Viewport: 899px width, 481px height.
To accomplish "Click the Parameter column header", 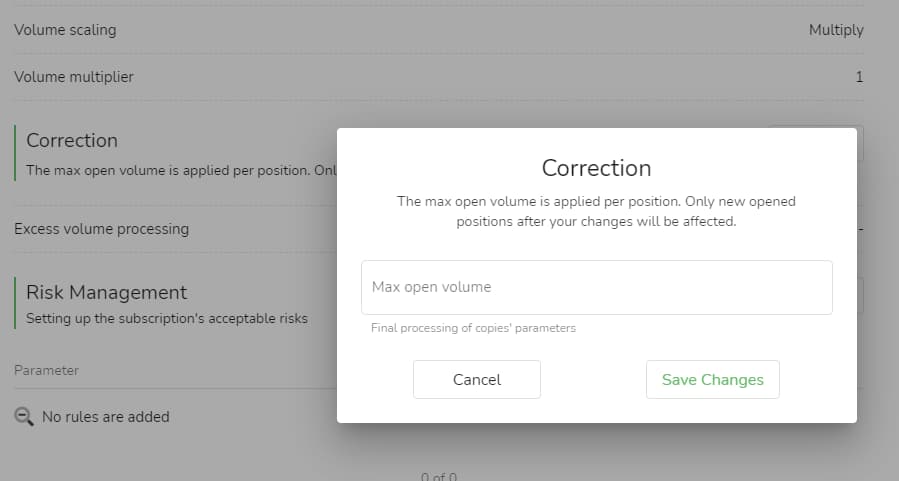I will (x=46, y=370).
